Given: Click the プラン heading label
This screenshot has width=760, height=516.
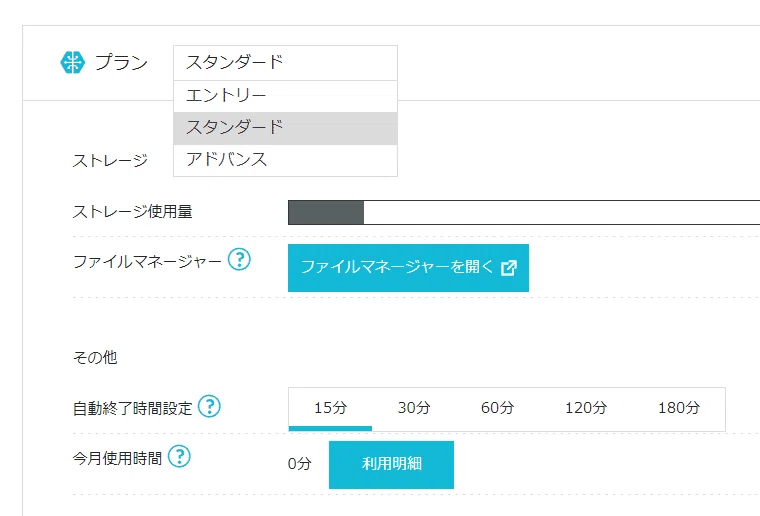Looking at the screenshot, I should coord(121,62).
